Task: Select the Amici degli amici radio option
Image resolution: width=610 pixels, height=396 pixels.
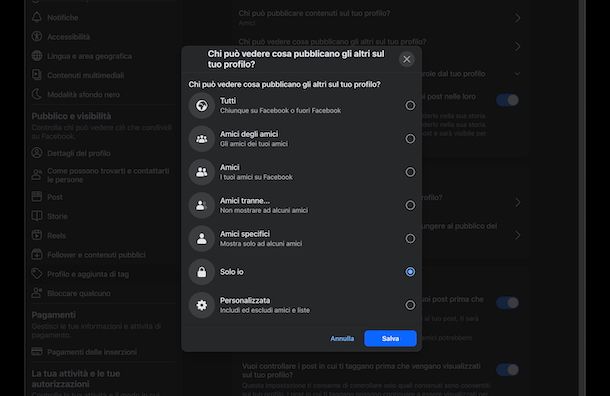Action: click(410, 138)
